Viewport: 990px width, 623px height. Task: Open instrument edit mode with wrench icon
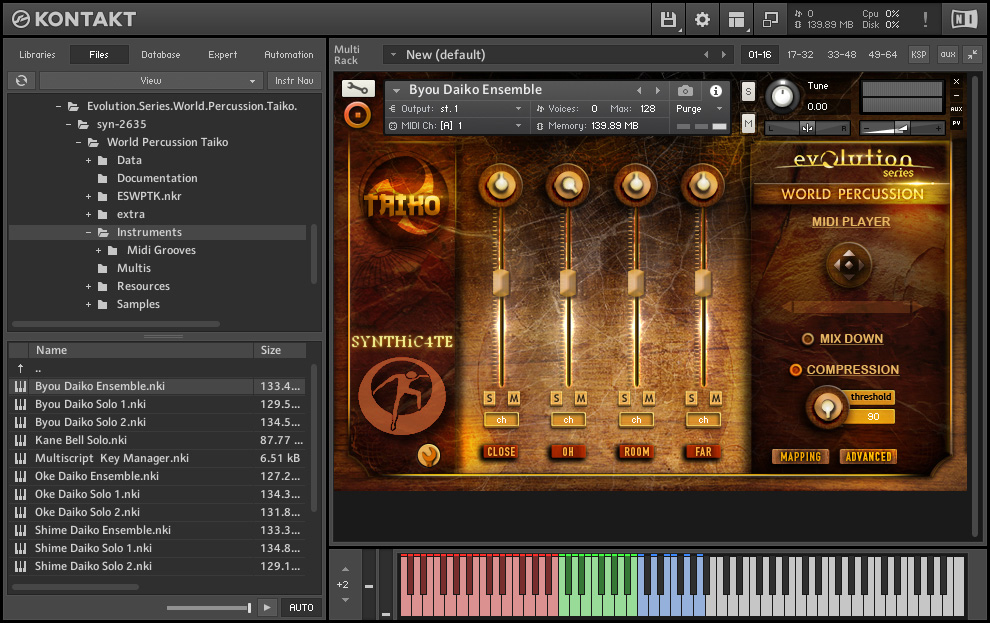coord(357,89)
